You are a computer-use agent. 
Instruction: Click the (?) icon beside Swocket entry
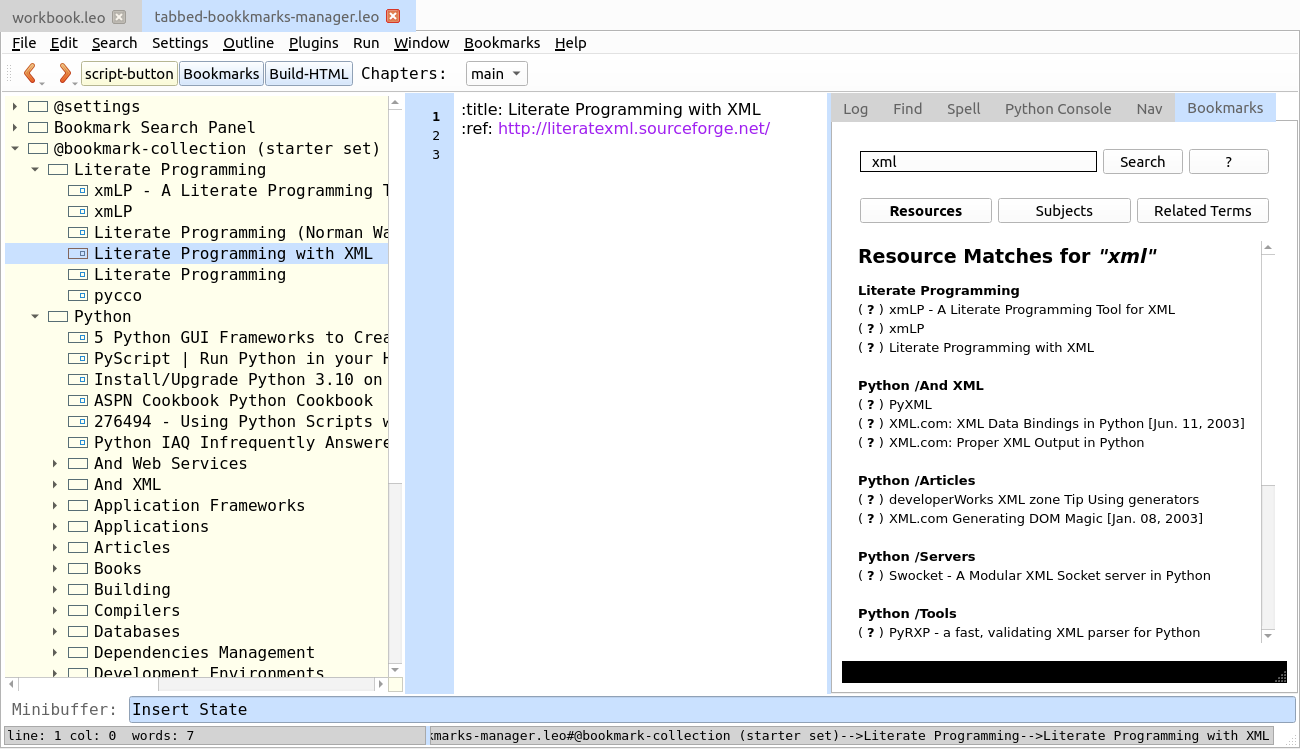pos(869,575)
